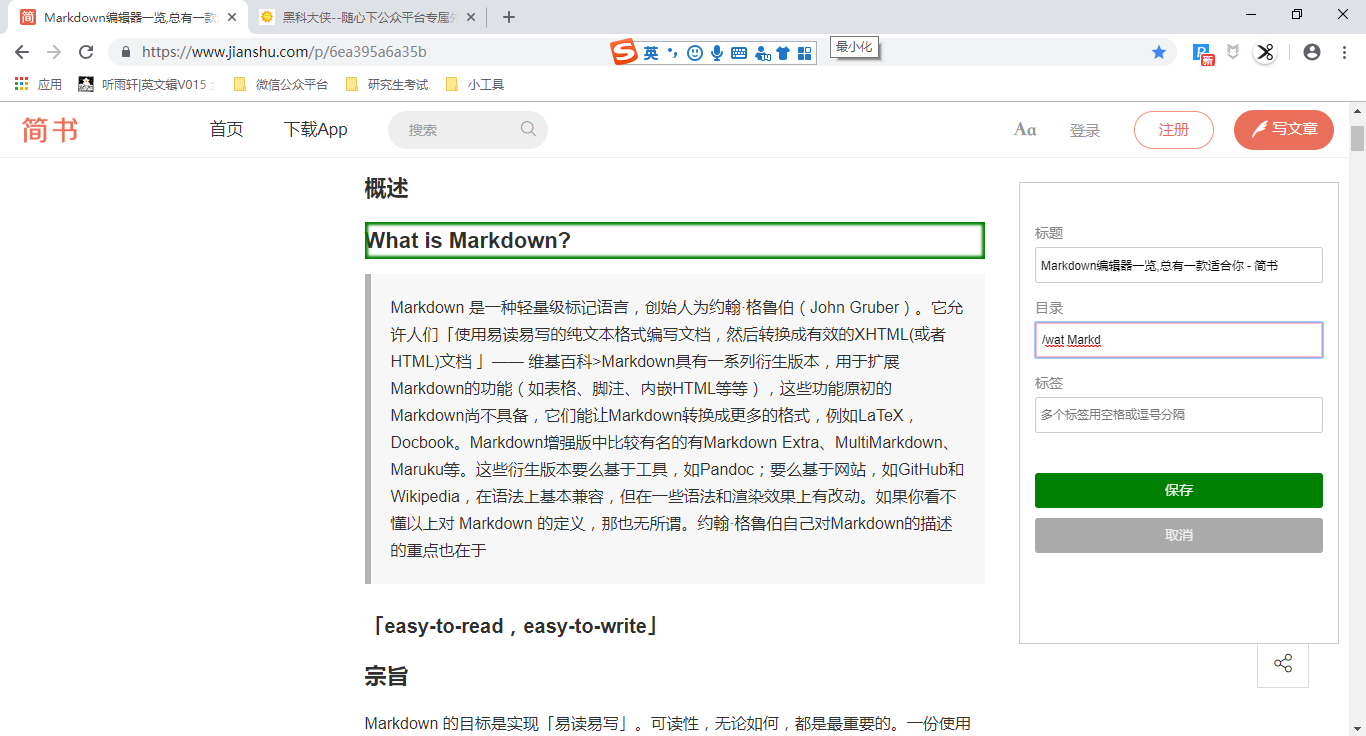This screenshot has width=1366, height=736.
Task: Open the Chrome profile avatar icon
Action: coord(1311,51)
